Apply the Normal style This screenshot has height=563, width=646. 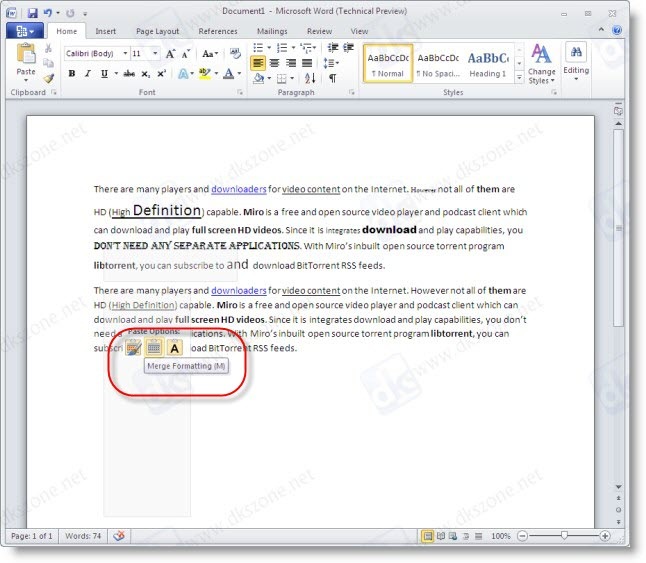(x=388, y=63)
